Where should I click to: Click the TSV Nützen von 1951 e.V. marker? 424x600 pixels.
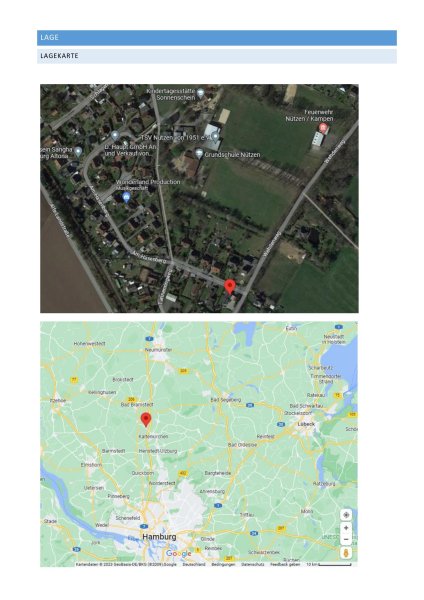tap(215, 136)
